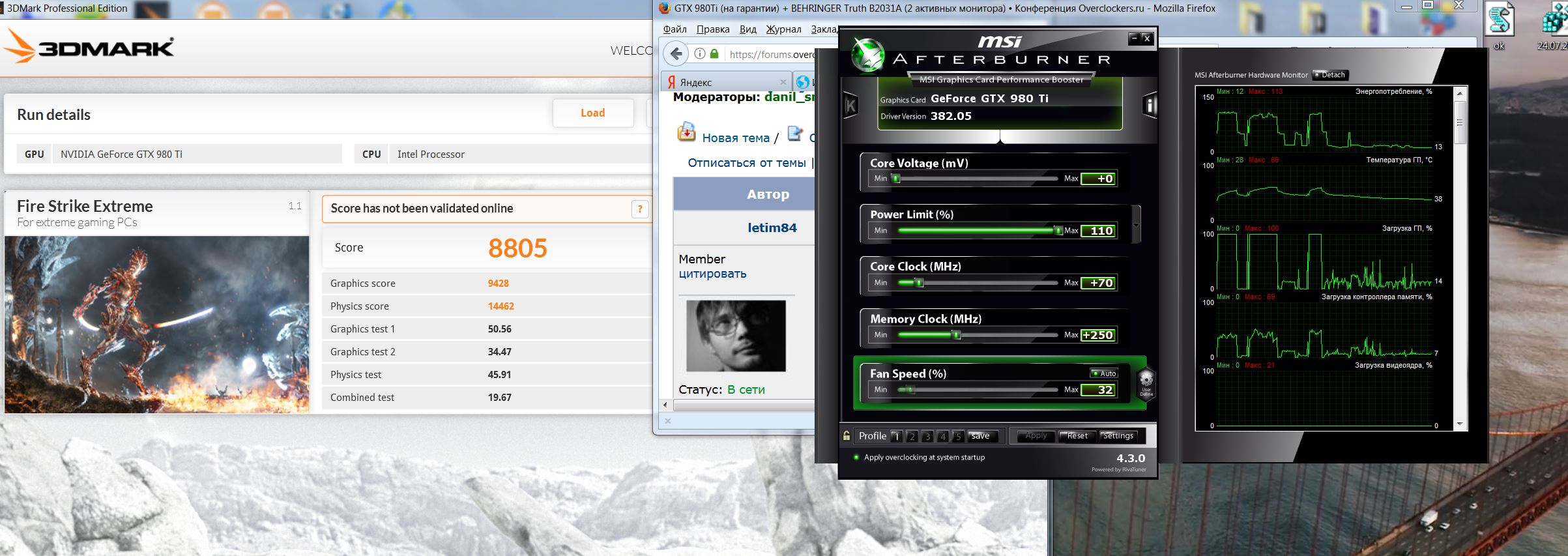Click the Firefox horizontal scrollbar left arrow
The width and height of the screenshot is (1568, 556).
pyautogui.click(x=665, y=405)
